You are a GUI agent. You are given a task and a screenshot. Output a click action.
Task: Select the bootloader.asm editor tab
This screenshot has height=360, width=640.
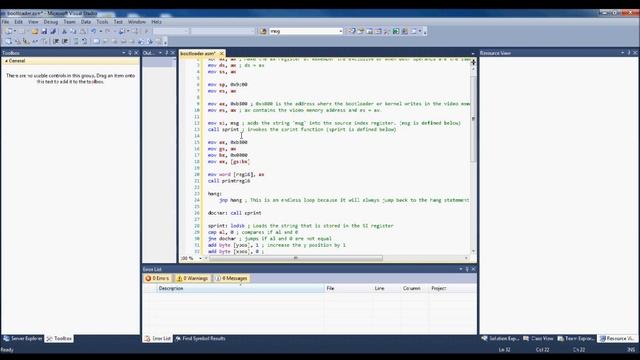[x=198, y=53]
